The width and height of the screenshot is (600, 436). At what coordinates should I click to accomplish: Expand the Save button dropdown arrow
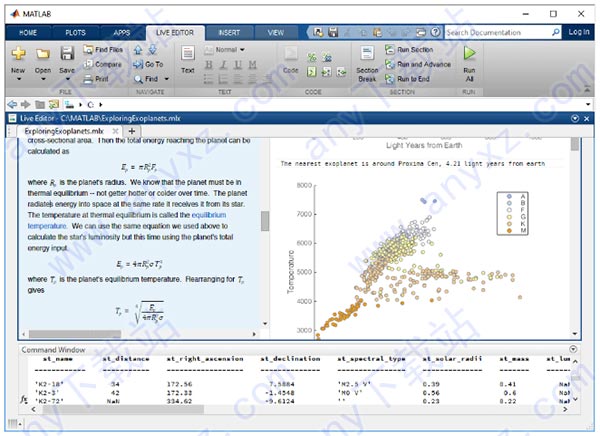click(67, 79)
